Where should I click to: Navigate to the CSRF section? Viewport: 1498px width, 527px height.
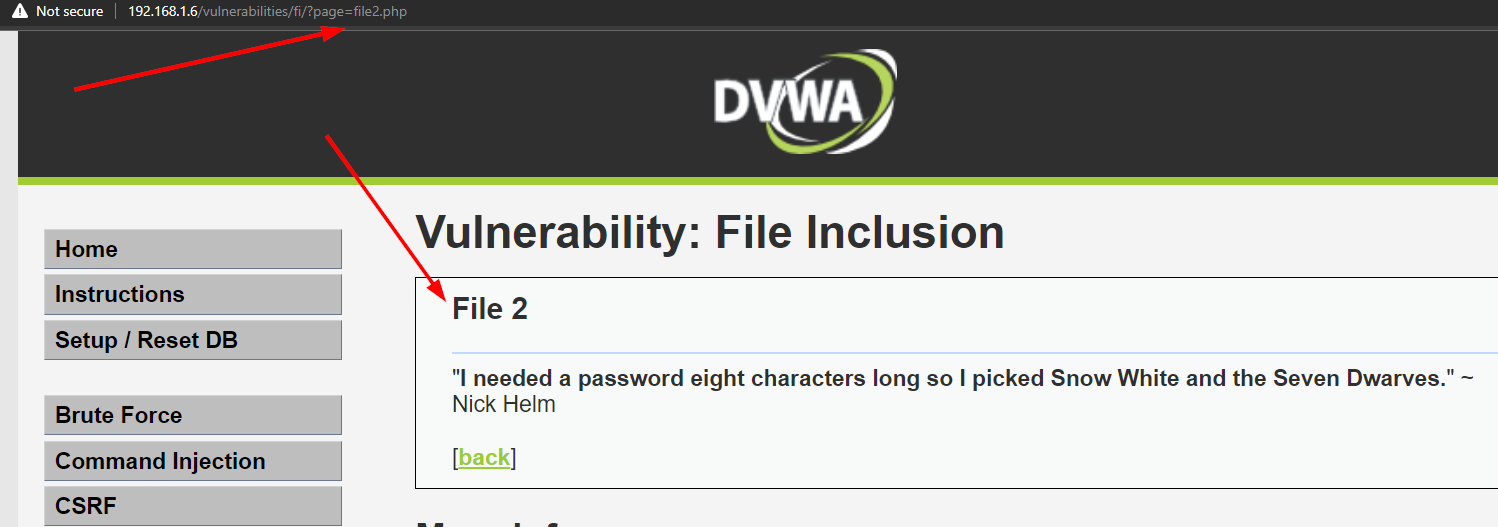tap(193, 505)
